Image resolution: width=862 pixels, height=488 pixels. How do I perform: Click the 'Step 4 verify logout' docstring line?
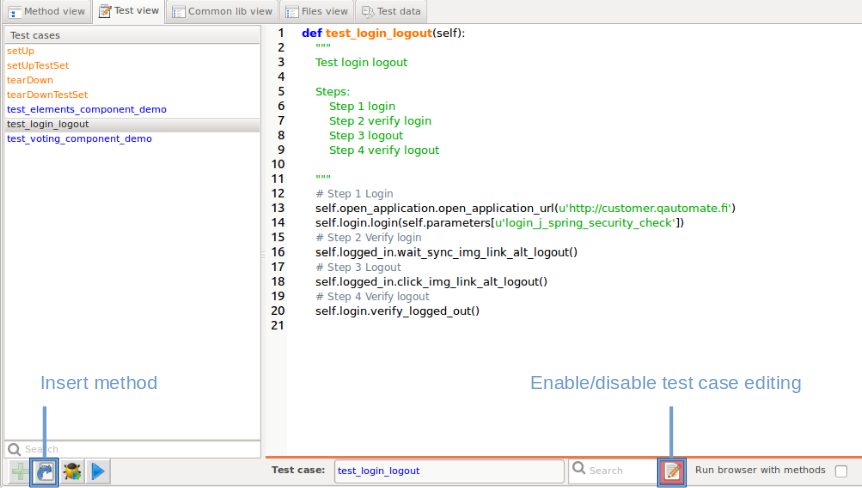[384, 150]
